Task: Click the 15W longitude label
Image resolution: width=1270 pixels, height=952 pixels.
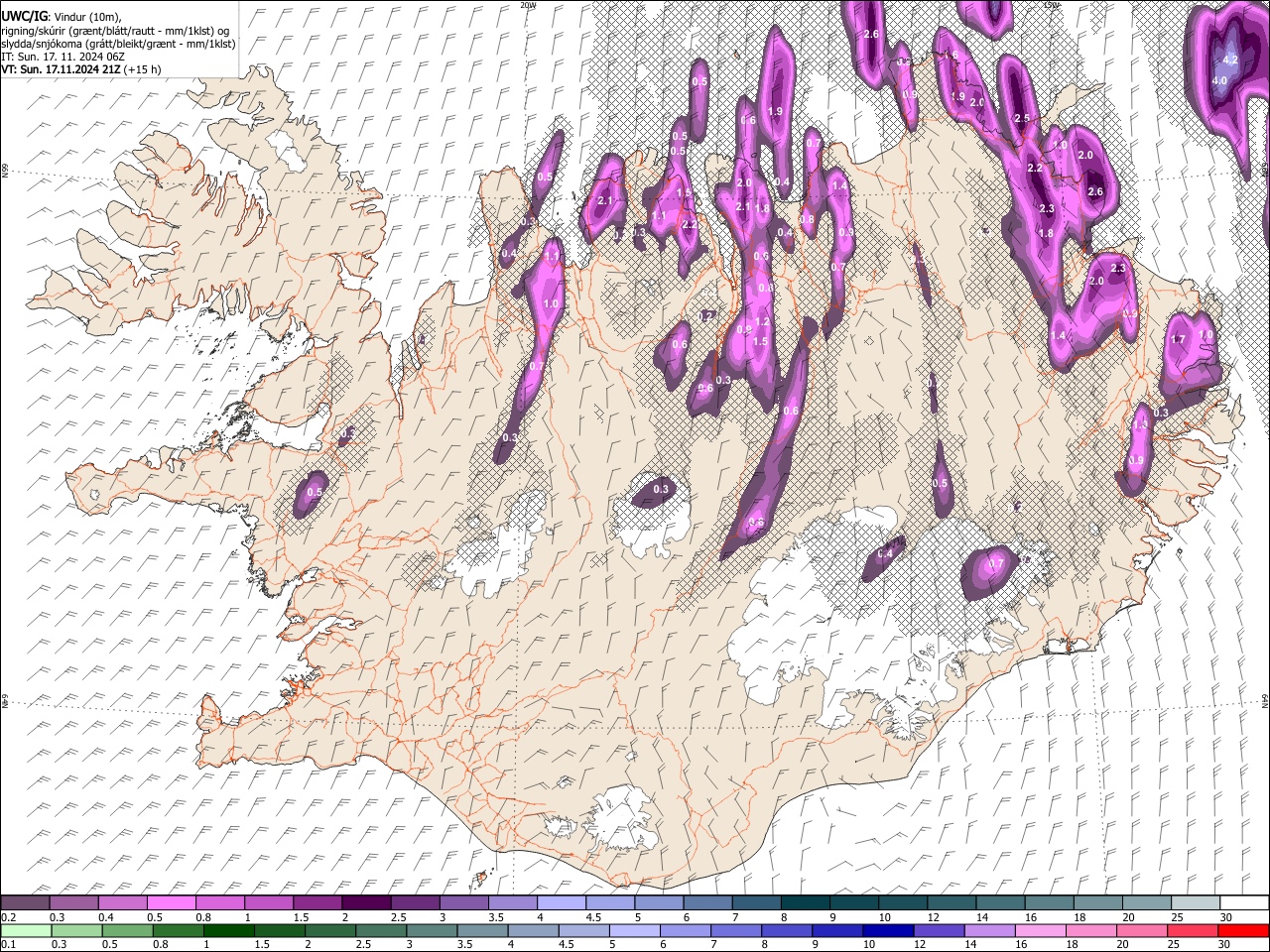Action: 1051,5
